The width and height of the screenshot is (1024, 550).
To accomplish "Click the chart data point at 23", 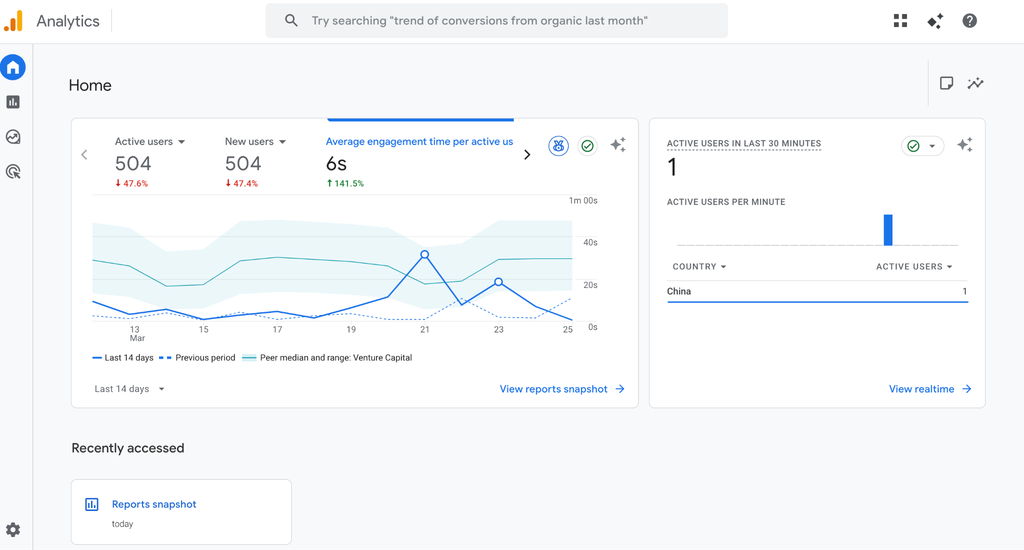I will pos(498,282).
